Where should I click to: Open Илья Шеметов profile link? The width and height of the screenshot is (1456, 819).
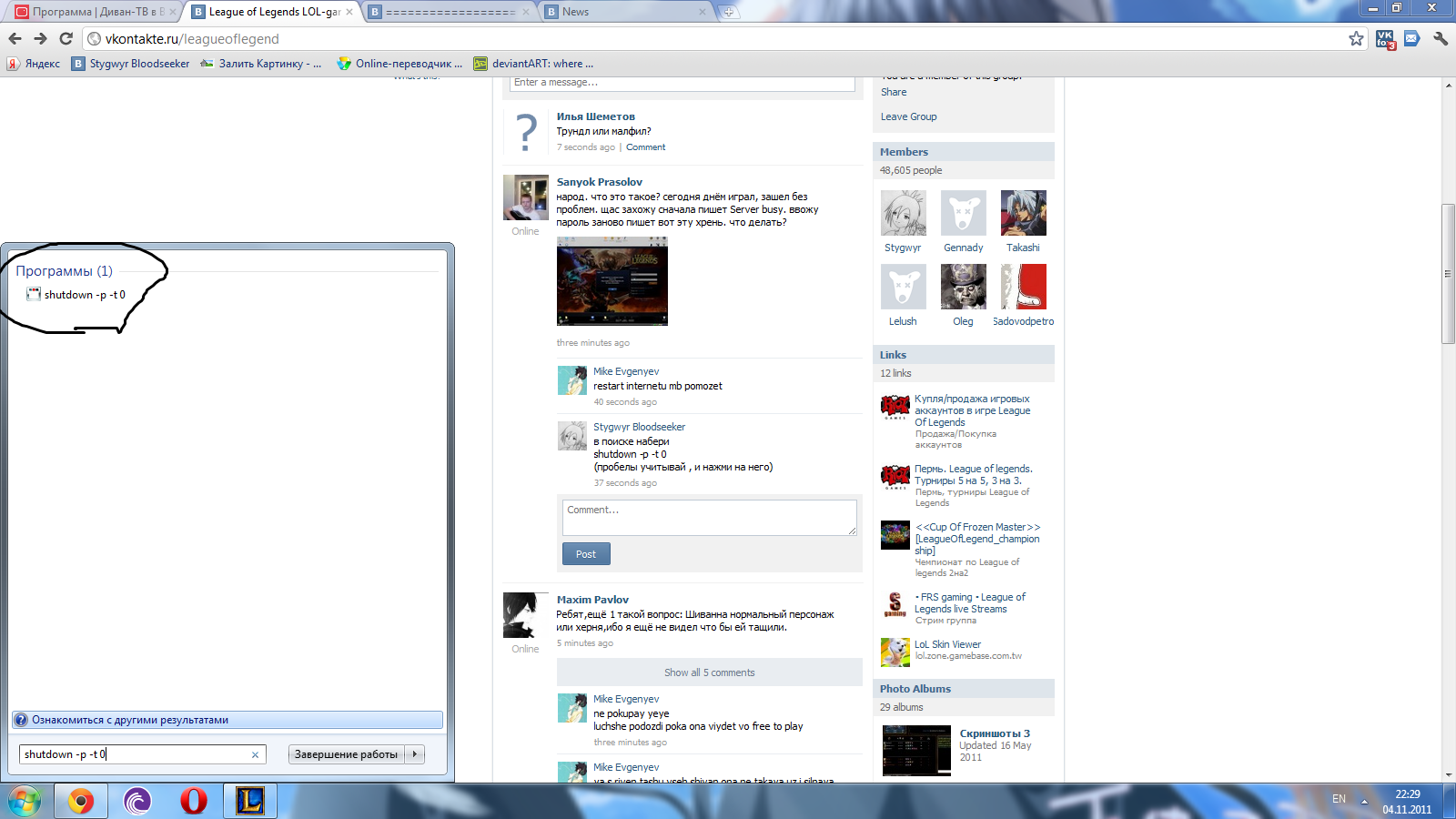(595, 116)
